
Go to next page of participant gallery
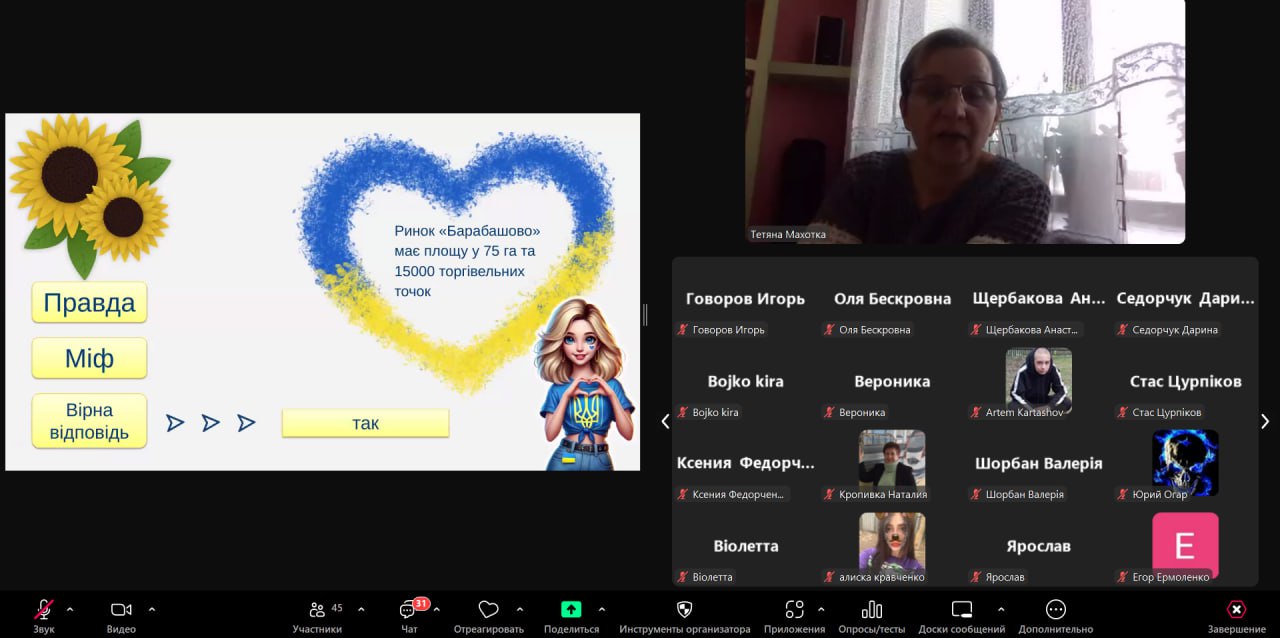[x=1265, y=421]
